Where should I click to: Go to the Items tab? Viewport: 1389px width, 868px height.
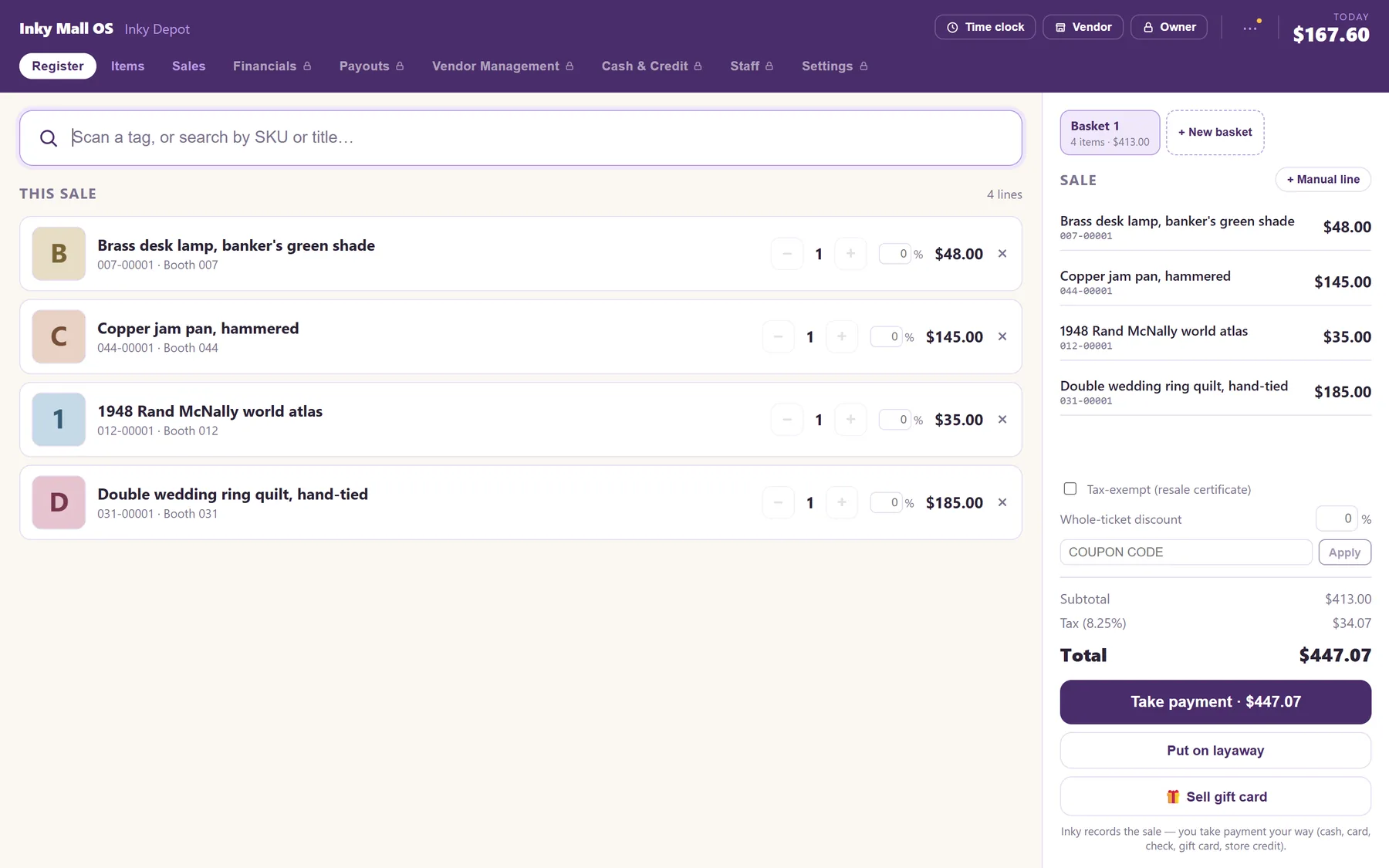click(x=128, y=66)
